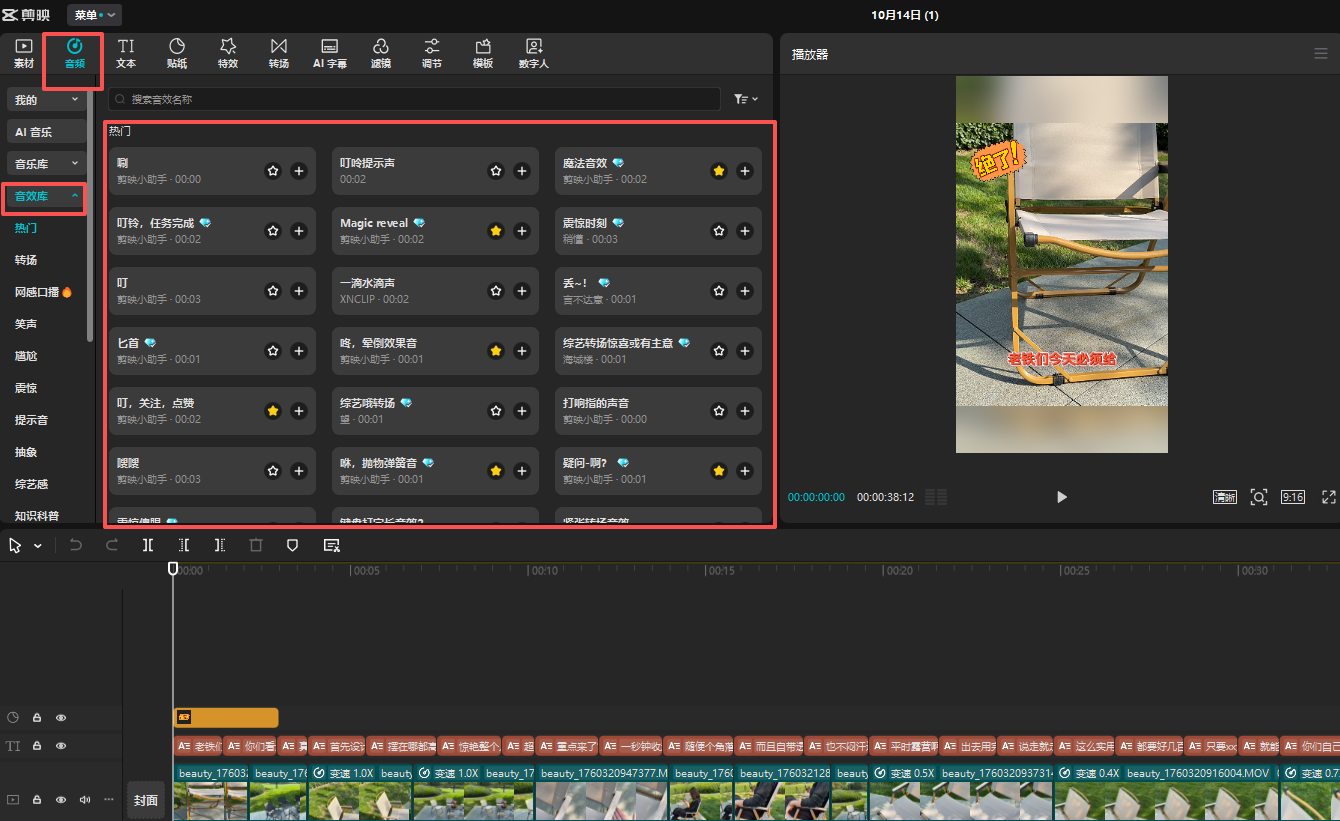Select the 笑声 sound effect category
The height and width of the screenshot is (821, 1340).
click(x=26, y=324)
